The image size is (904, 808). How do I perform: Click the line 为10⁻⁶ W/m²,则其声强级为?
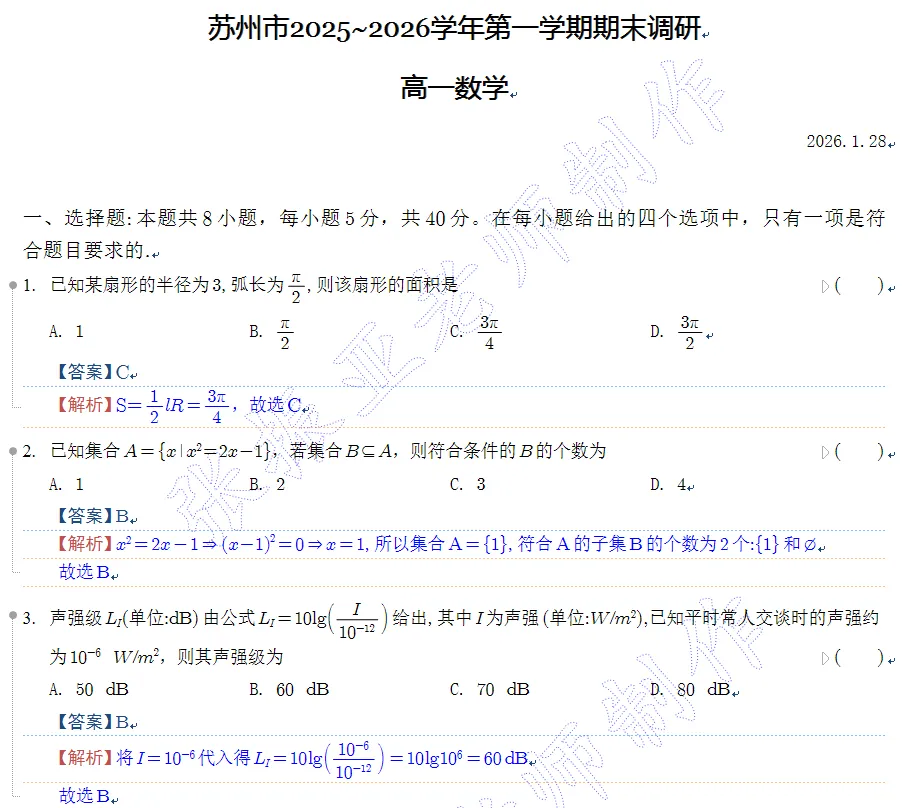coord(166,657)
